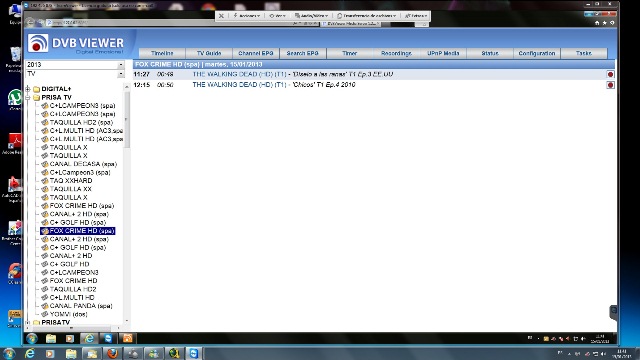Go to the Timer tab
The width and height of the screenshot is (640, 360).
pos(349,53)
